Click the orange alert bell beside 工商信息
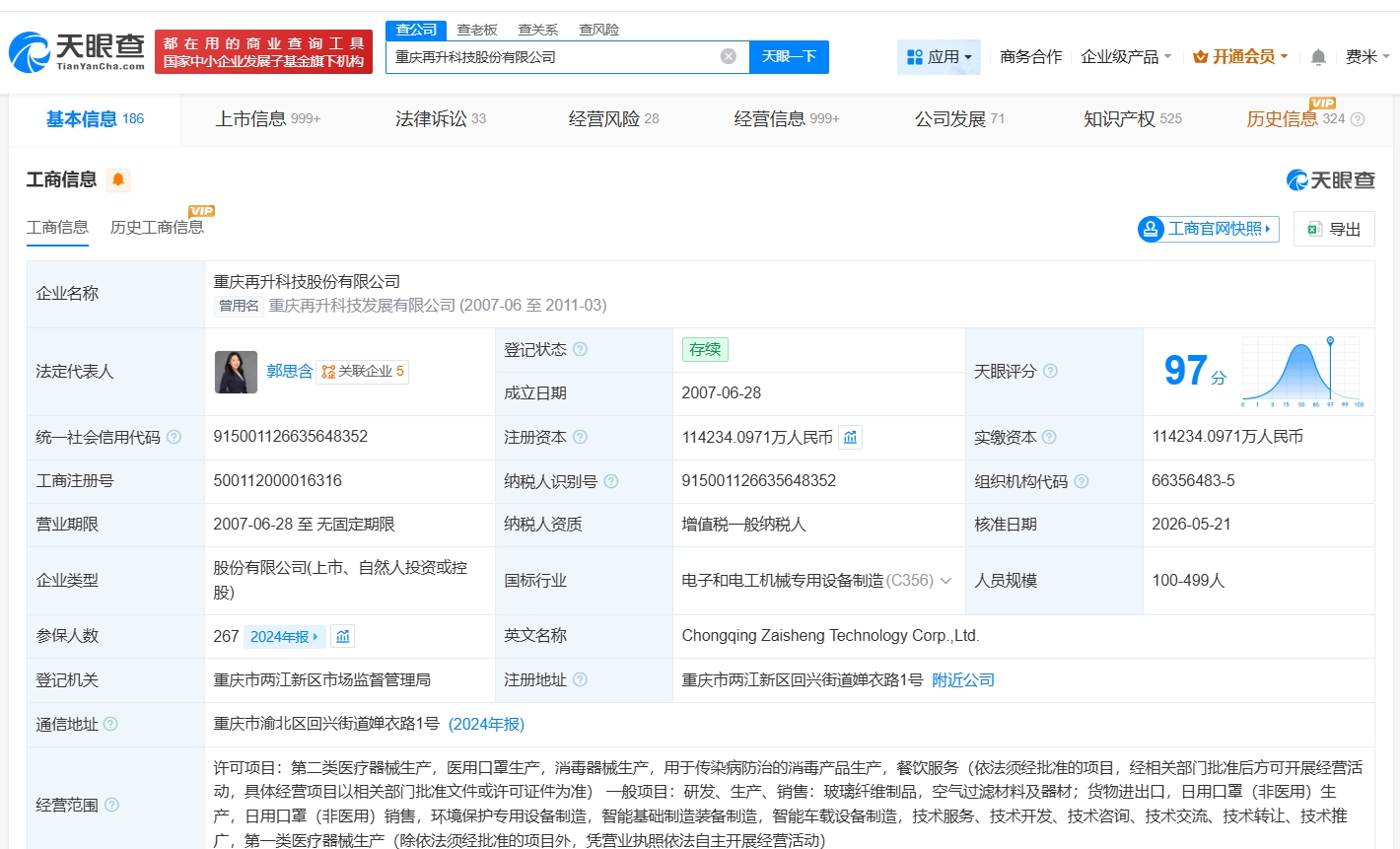This screenshot has height=849, width=1400. [118, 179]
